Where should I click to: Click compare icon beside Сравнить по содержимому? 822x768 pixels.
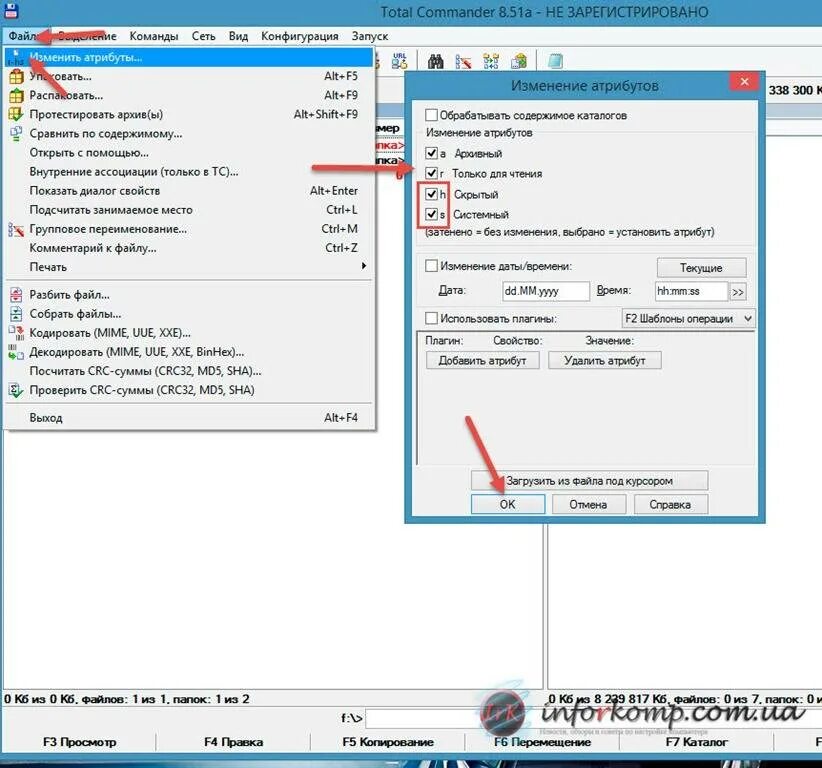coord(16,134)
